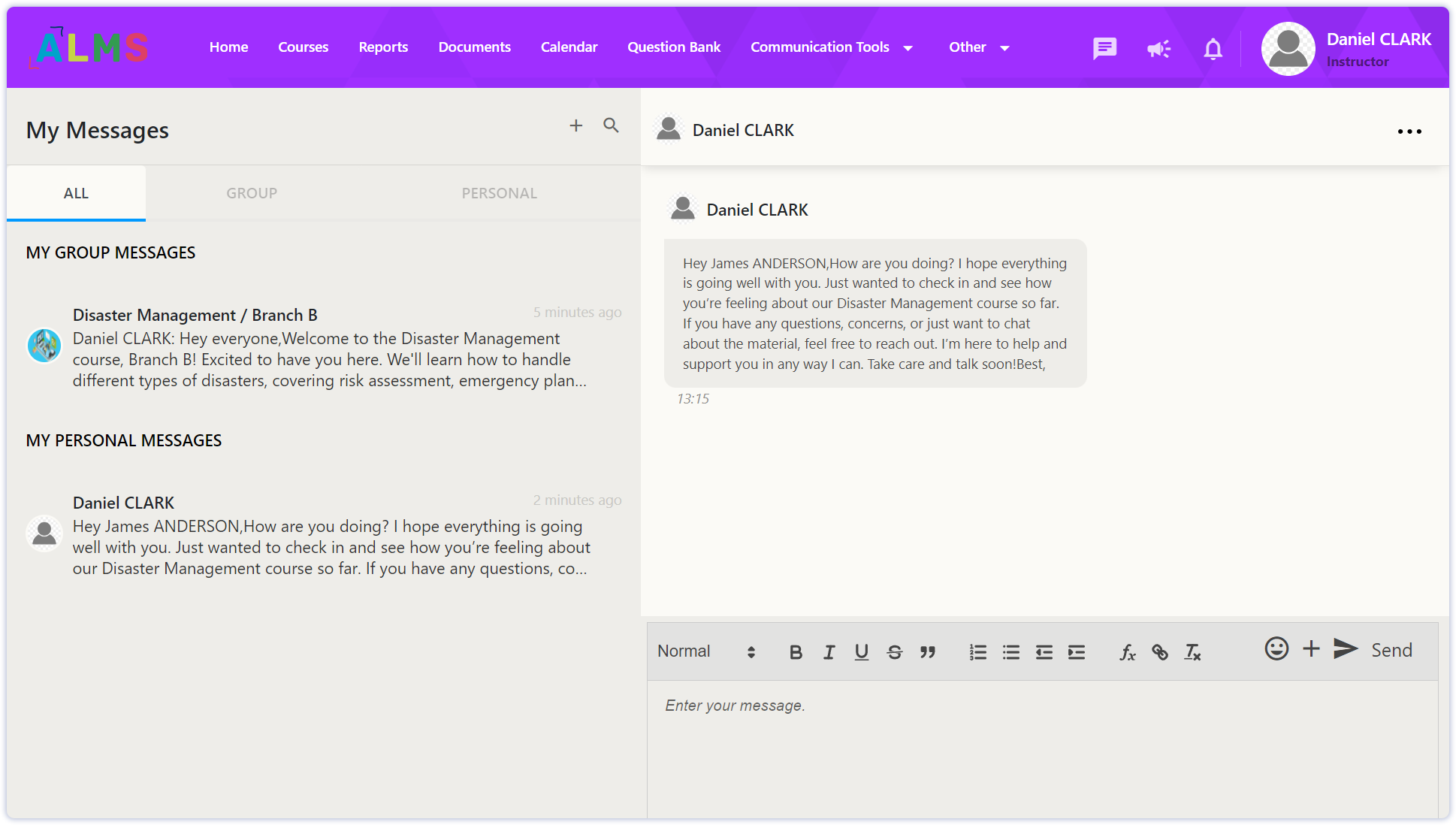1456x825 pixels.
Task: Open announcements megaphone icon
Action: (1158, 49)
